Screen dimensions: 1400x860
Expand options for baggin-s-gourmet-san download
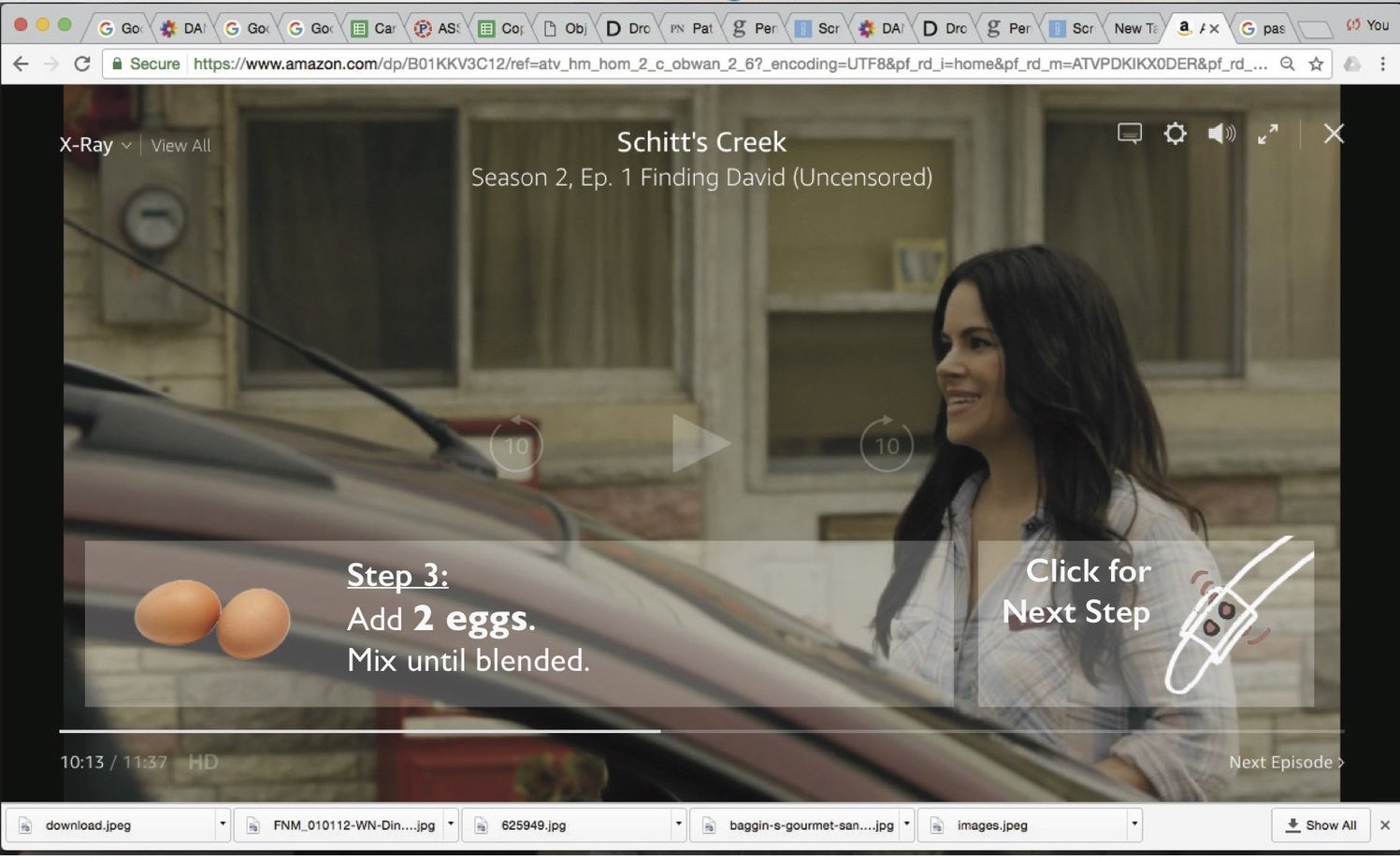click(906, 824)
